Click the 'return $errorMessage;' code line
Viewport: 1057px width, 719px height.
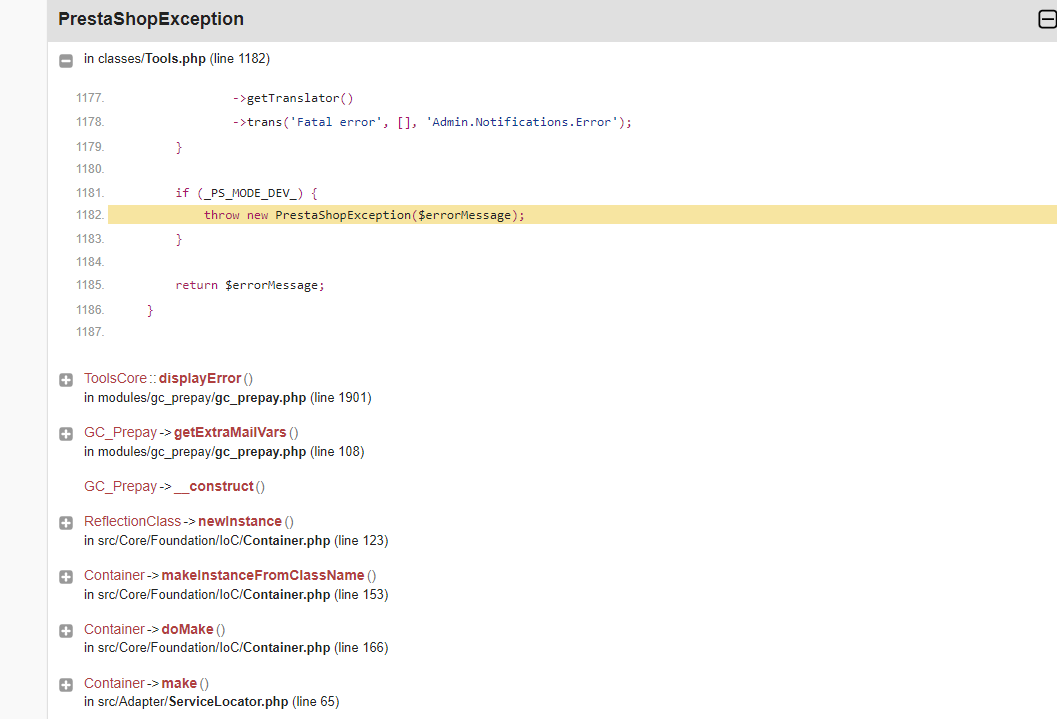(x=249, y=285)
